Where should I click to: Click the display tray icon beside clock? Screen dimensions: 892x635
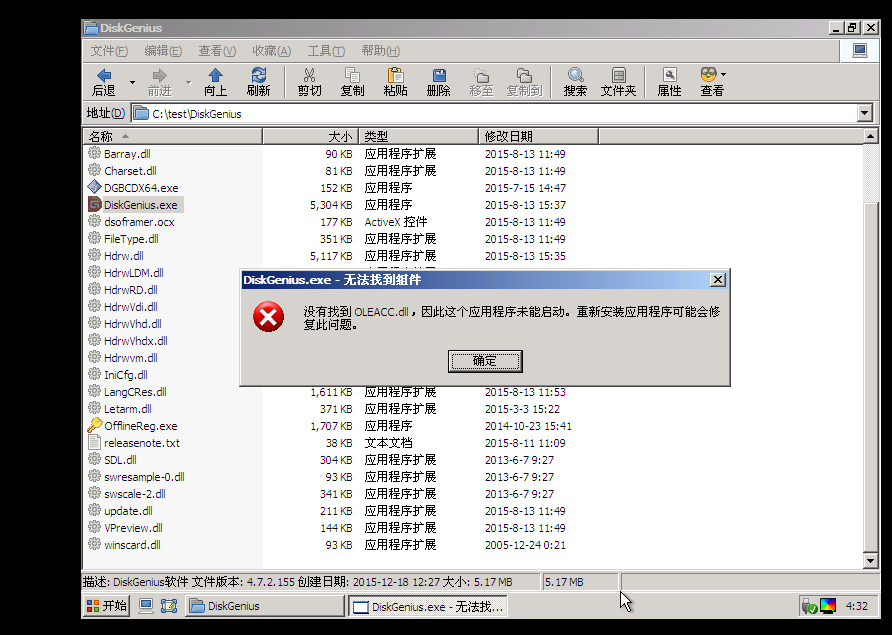828,606
